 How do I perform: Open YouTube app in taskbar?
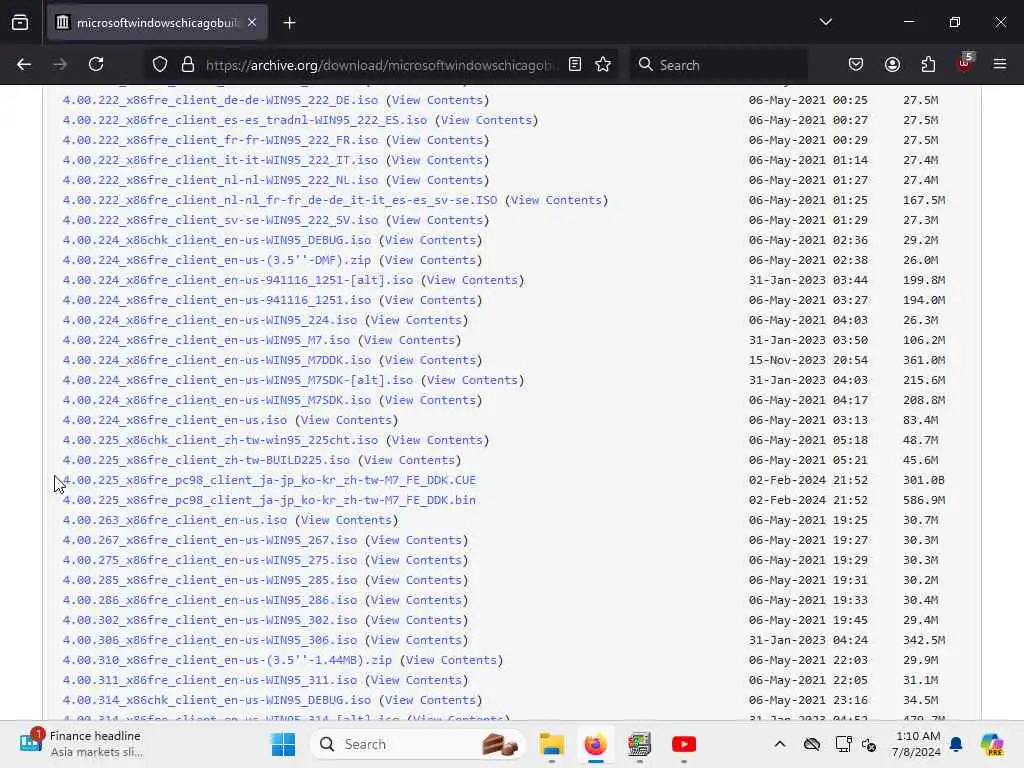coord(684,744)
